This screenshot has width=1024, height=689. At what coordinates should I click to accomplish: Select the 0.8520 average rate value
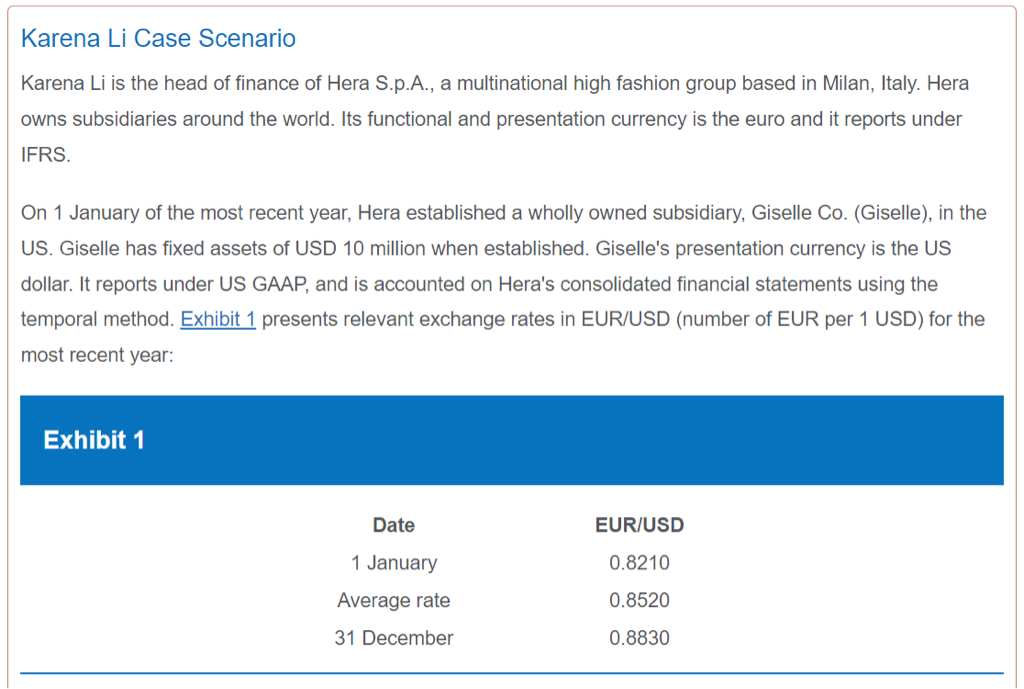tap(639, 601)
